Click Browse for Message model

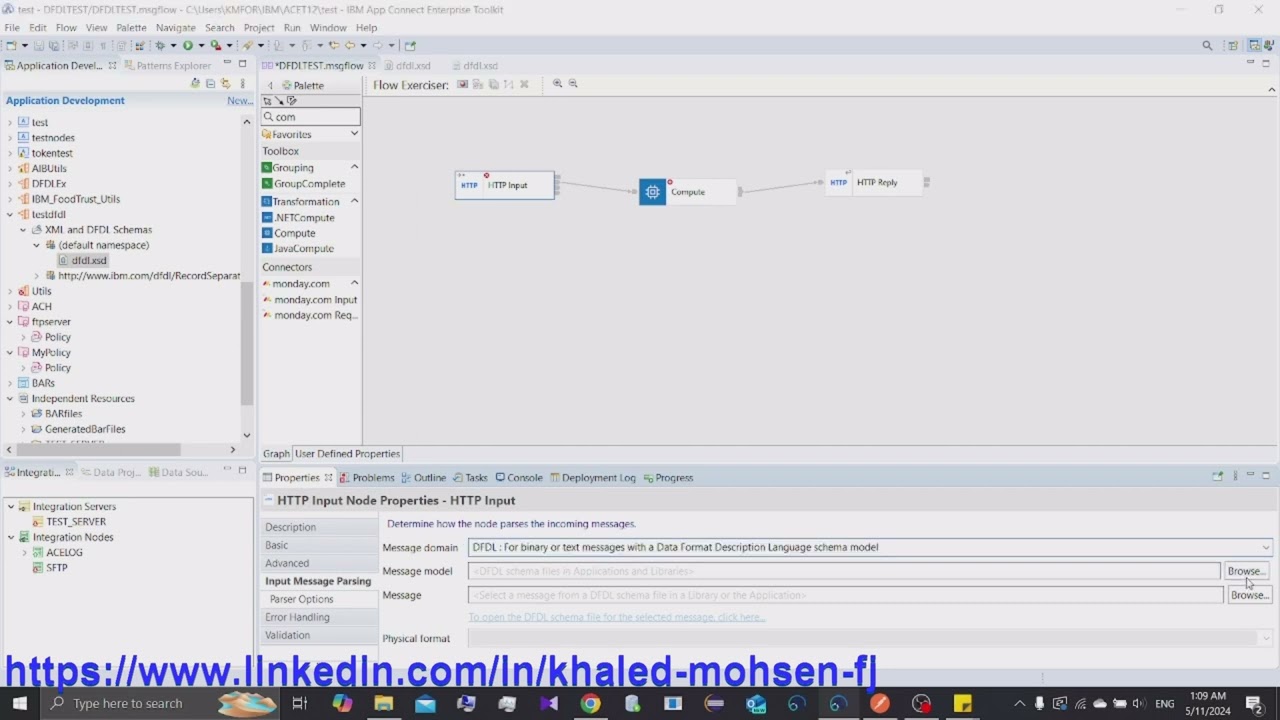pos(1245,571)
